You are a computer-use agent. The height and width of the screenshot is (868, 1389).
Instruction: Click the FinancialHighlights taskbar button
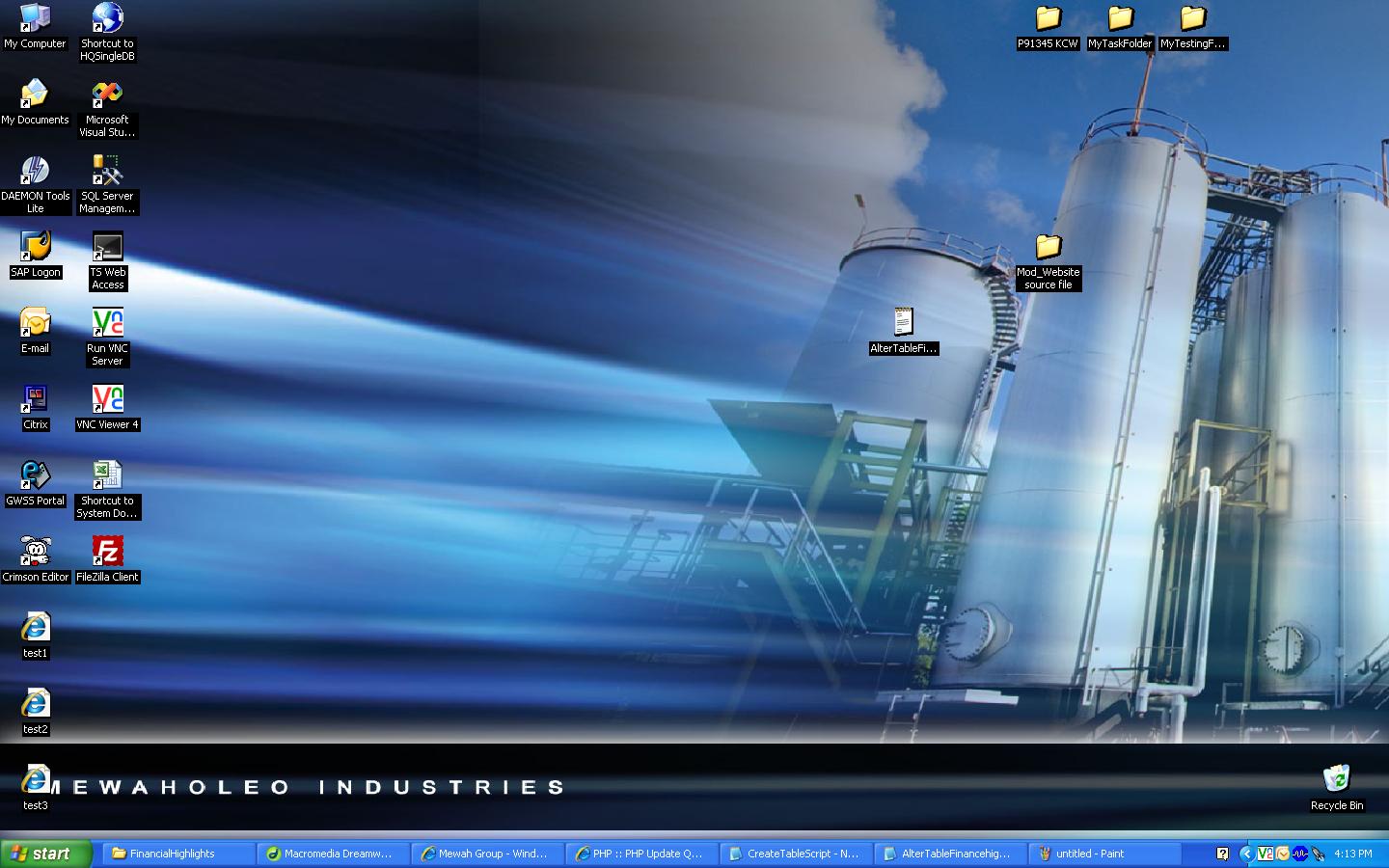(177, 854)
